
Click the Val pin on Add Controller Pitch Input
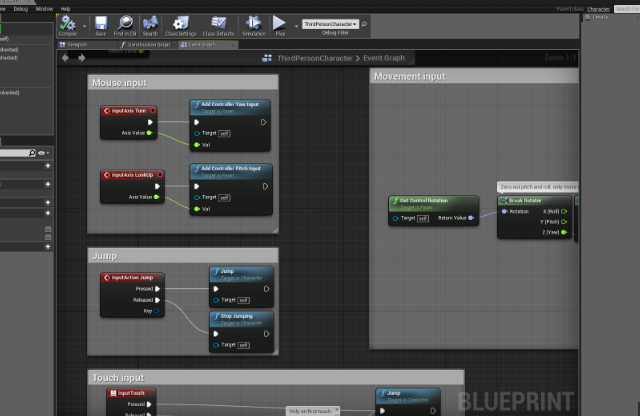point(197,209)
